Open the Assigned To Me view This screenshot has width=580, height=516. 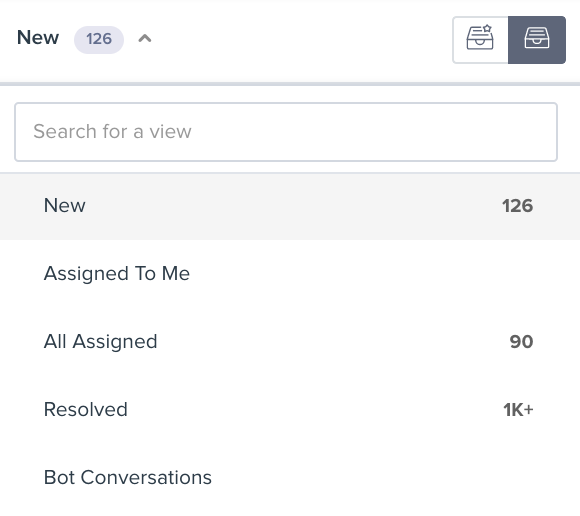coord(290,274)
